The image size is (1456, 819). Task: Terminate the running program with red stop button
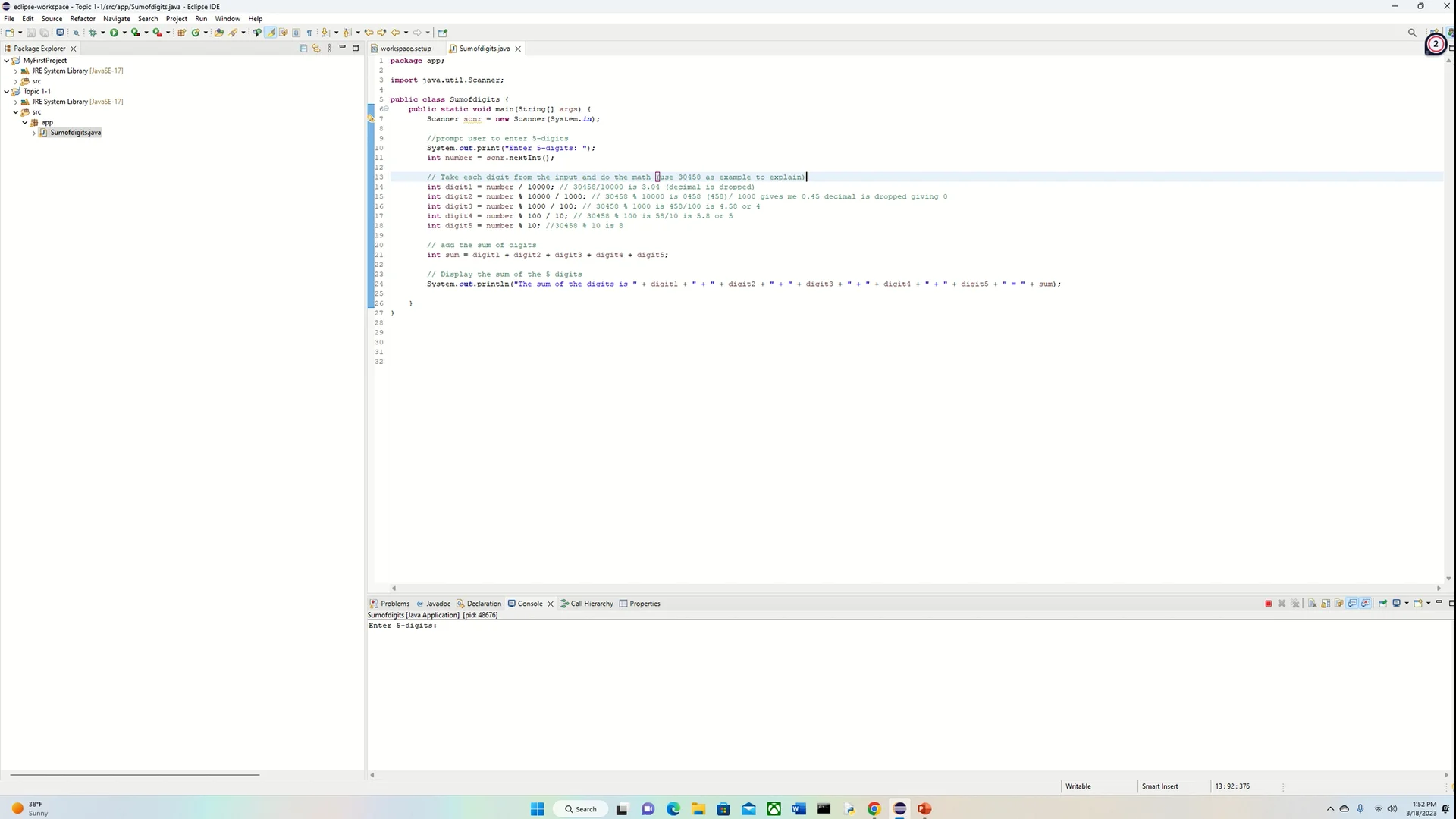1268,604
